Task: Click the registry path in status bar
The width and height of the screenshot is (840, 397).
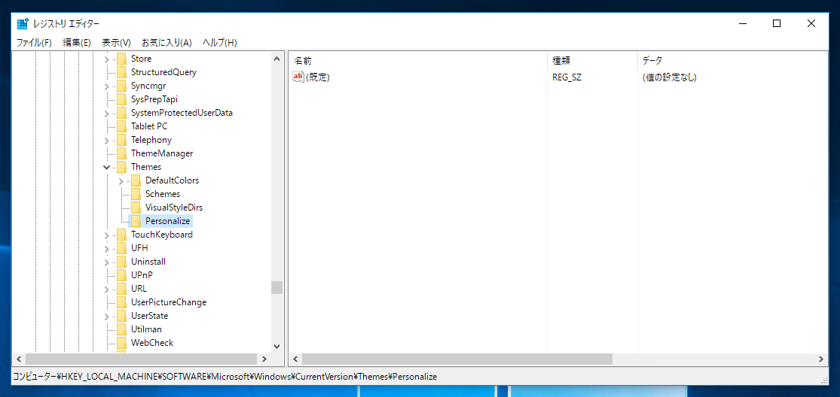Action: click(x=224, y=377)
